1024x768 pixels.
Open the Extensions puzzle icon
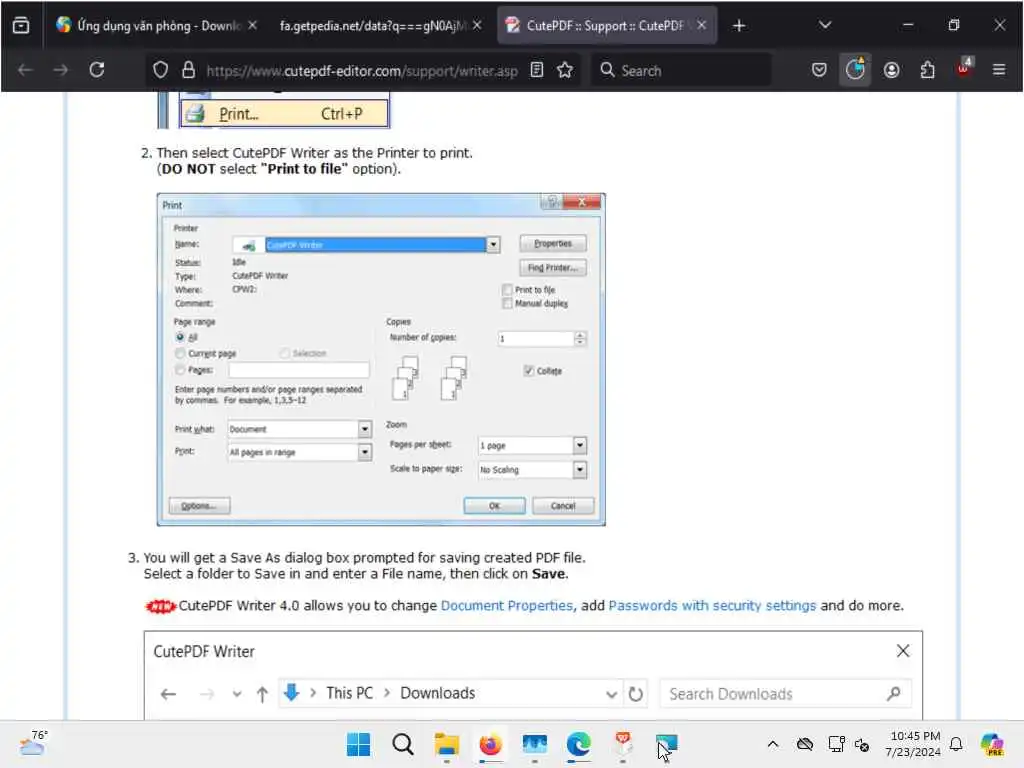coord(927,70)
